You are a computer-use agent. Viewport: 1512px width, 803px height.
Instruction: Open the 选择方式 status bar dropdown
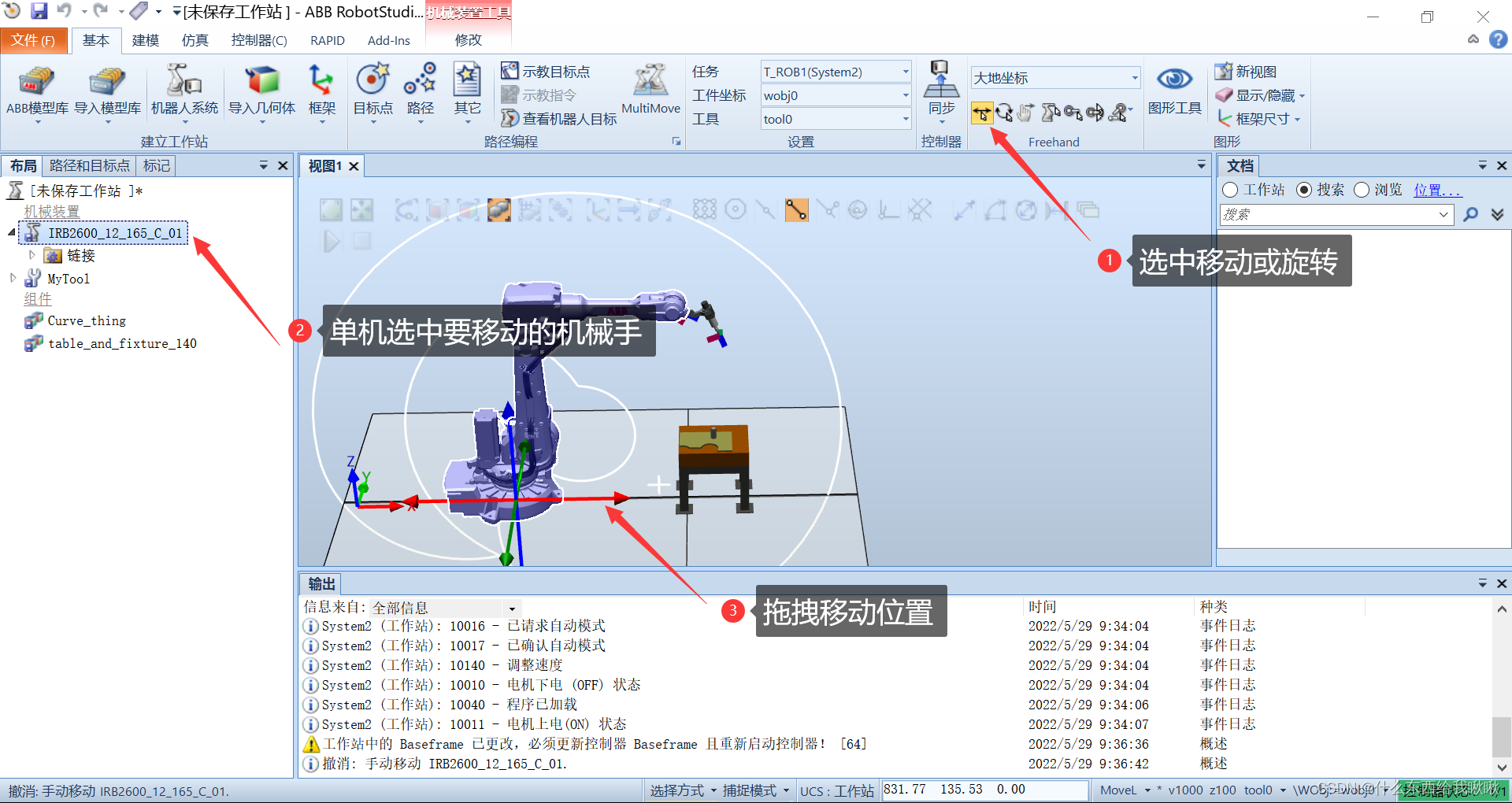pos(683,790)
